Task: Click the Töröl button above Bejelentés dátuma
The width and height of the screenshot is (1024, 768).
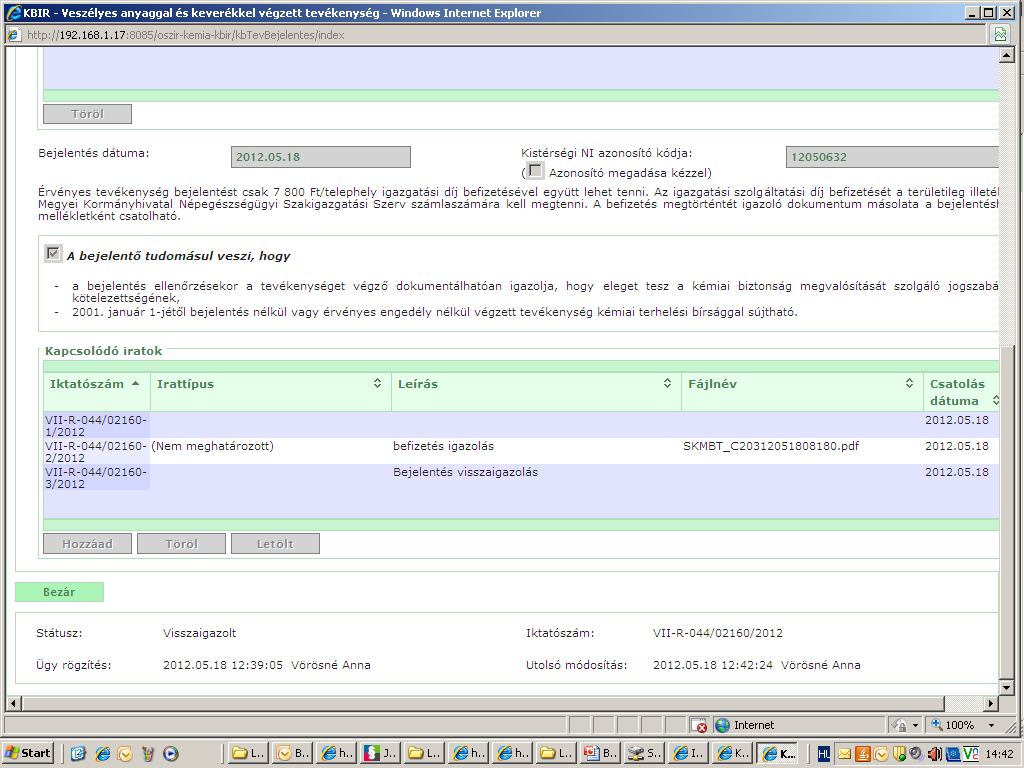Action: [x=88, y=114]
